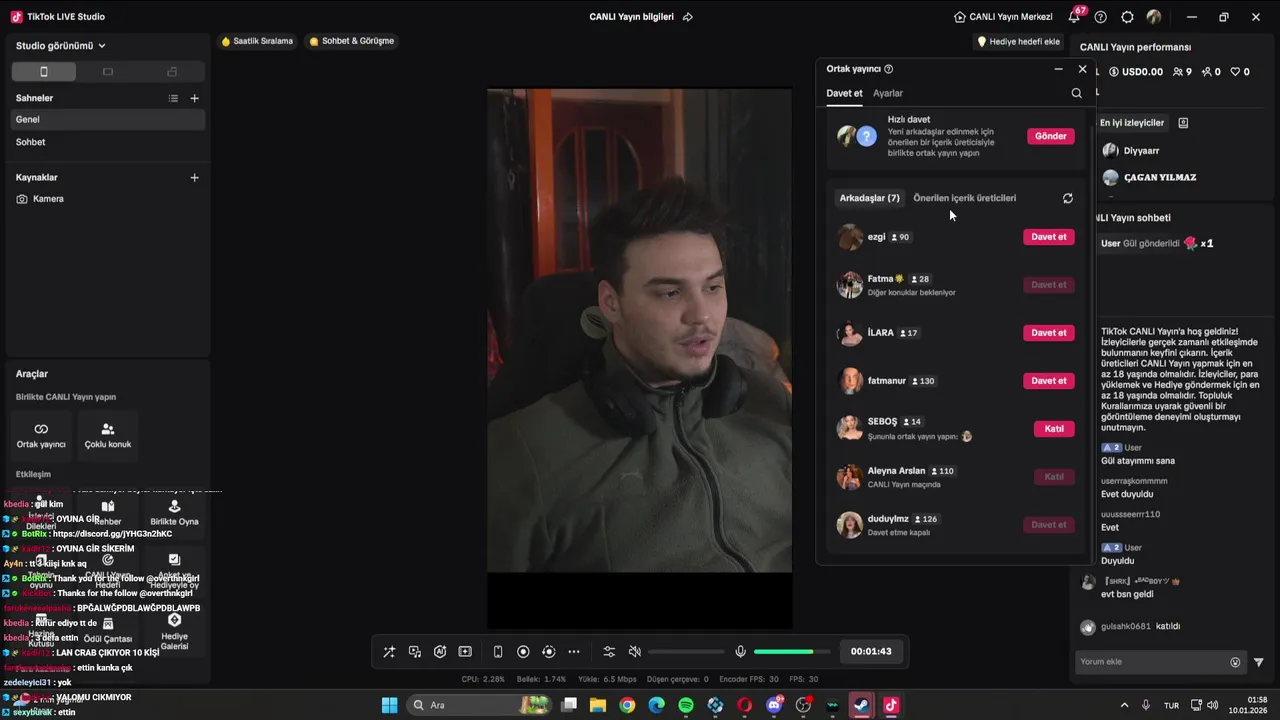Screen dimensions: 1280x720
Task: Click Aleyna Arslan's avatar
Action: (850, 477)
